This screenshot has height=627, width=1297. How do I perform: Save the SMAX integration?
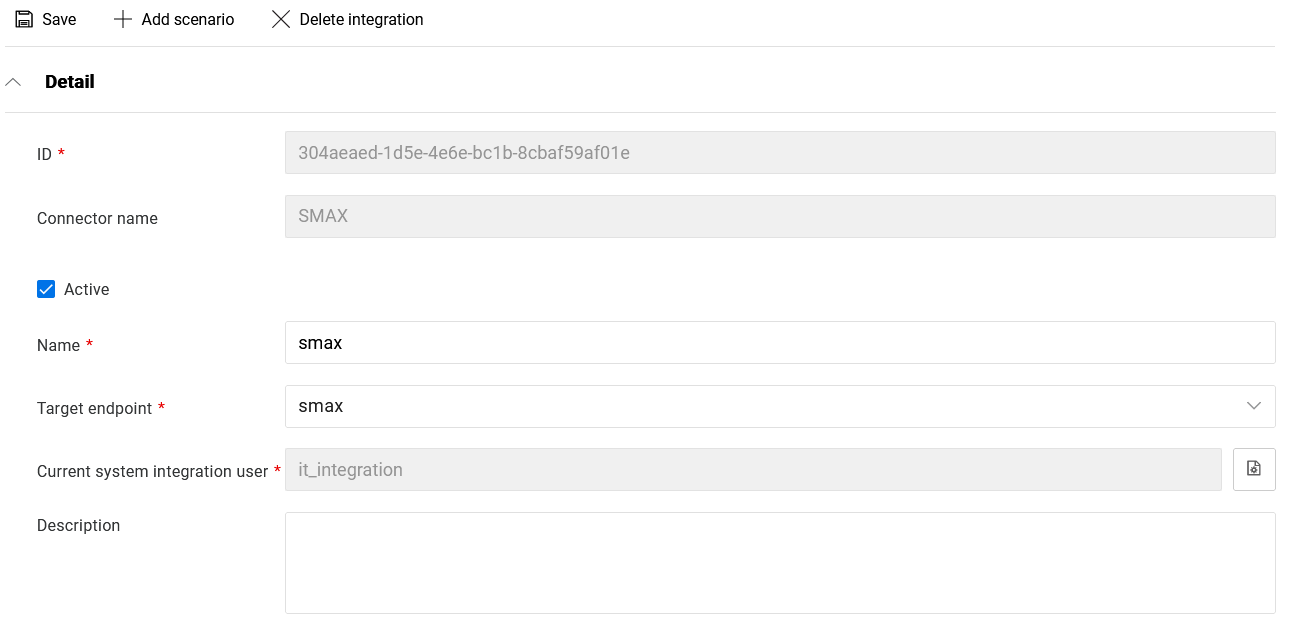tap(46, 19)
